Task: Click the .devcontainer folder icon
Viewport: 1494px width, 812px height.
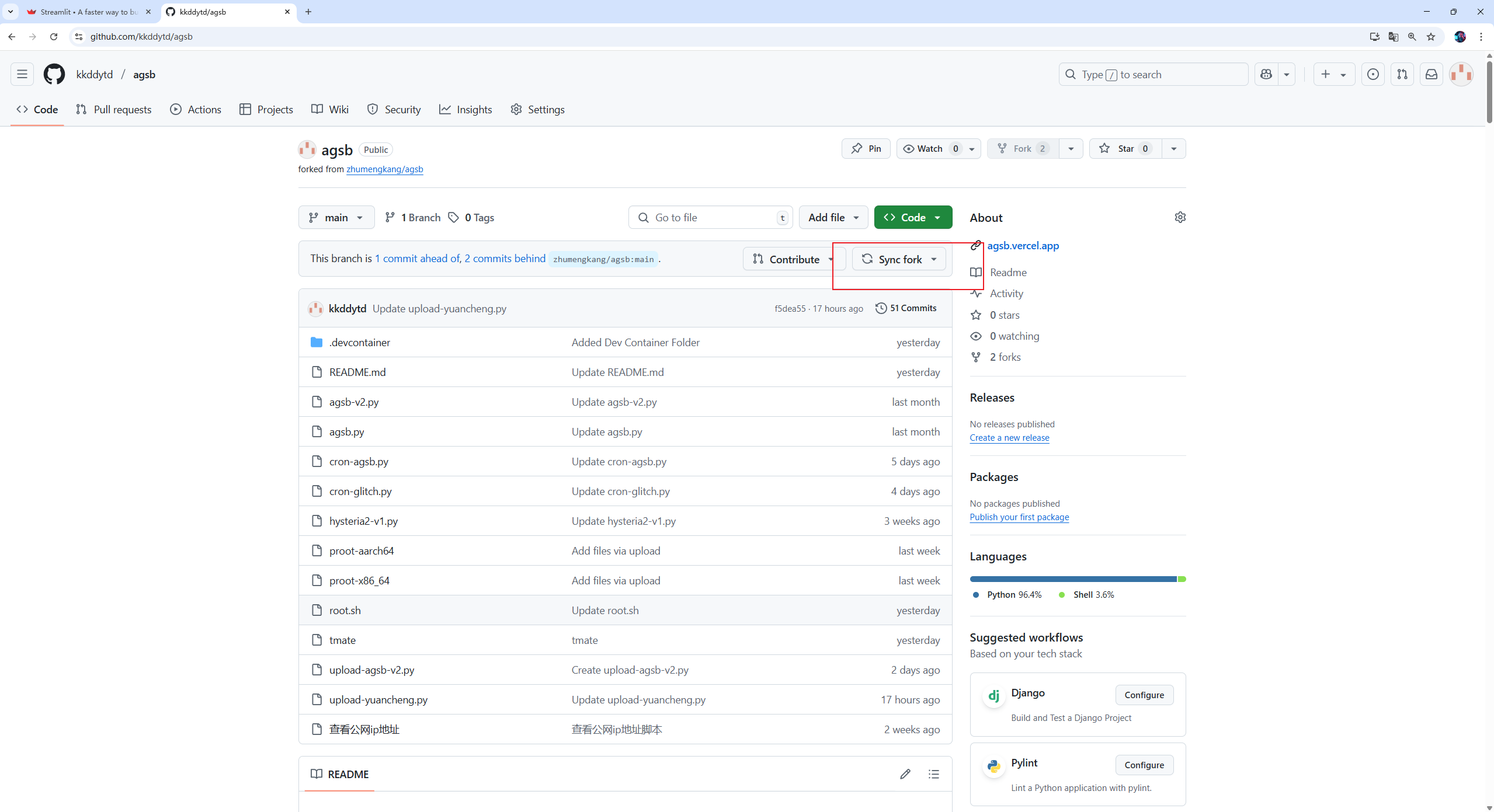Action: tap(317, 342)
